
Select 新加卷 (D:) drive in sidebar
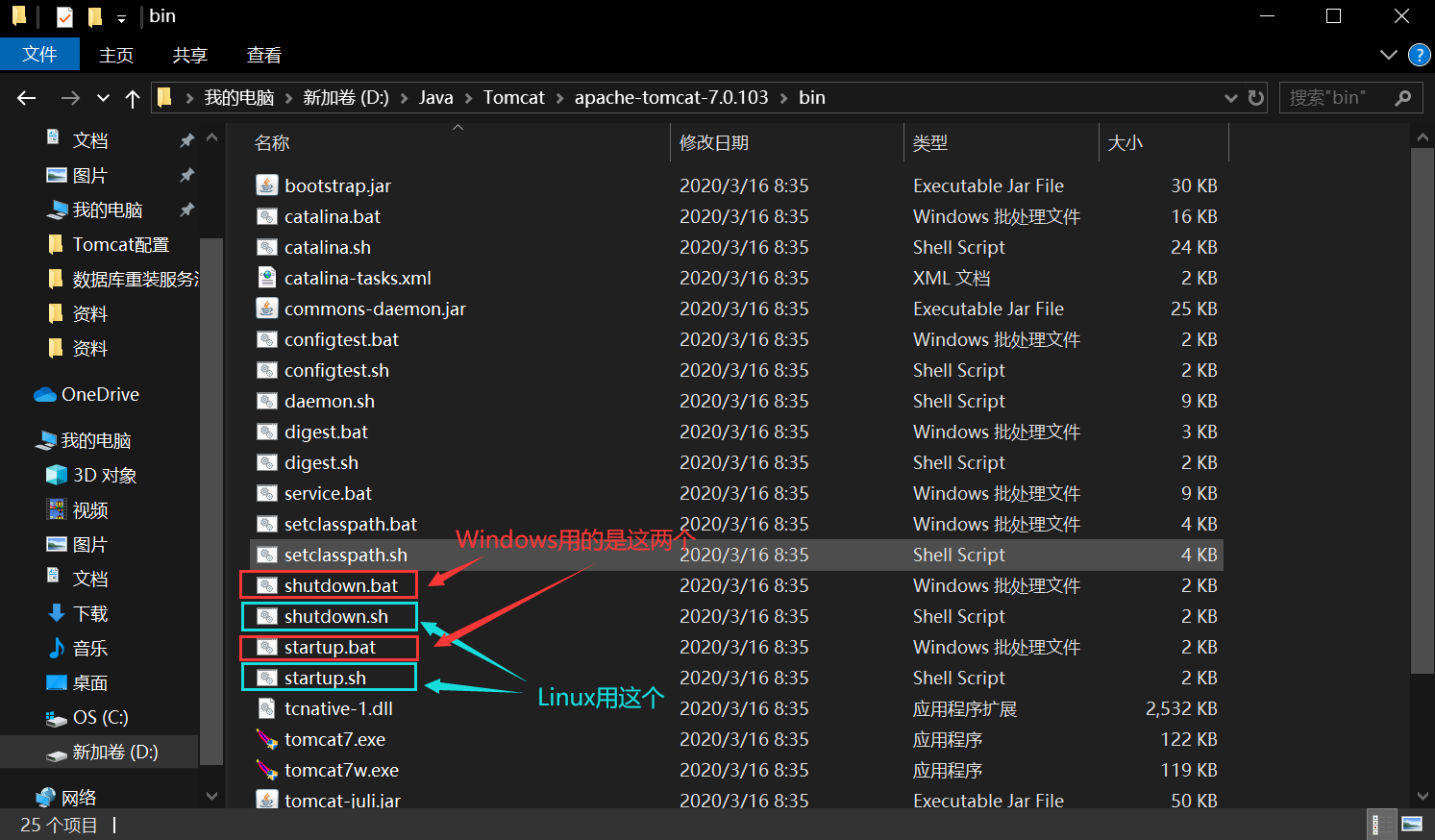(100, 753)
